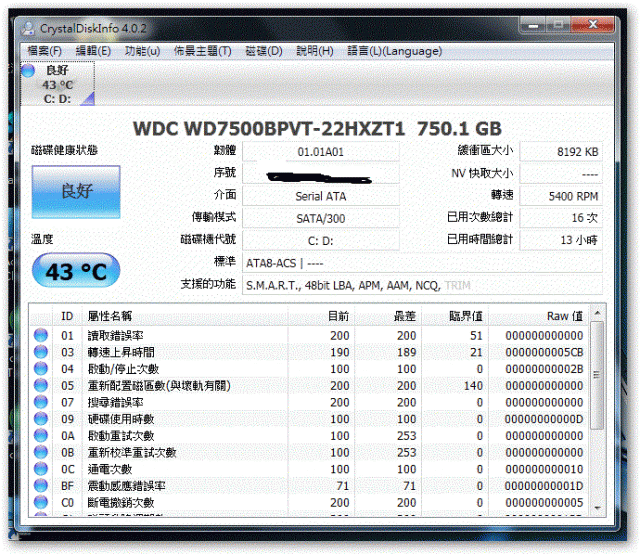
Task: Open the 語言(L)(Language) menu
Action: point(394,51)
